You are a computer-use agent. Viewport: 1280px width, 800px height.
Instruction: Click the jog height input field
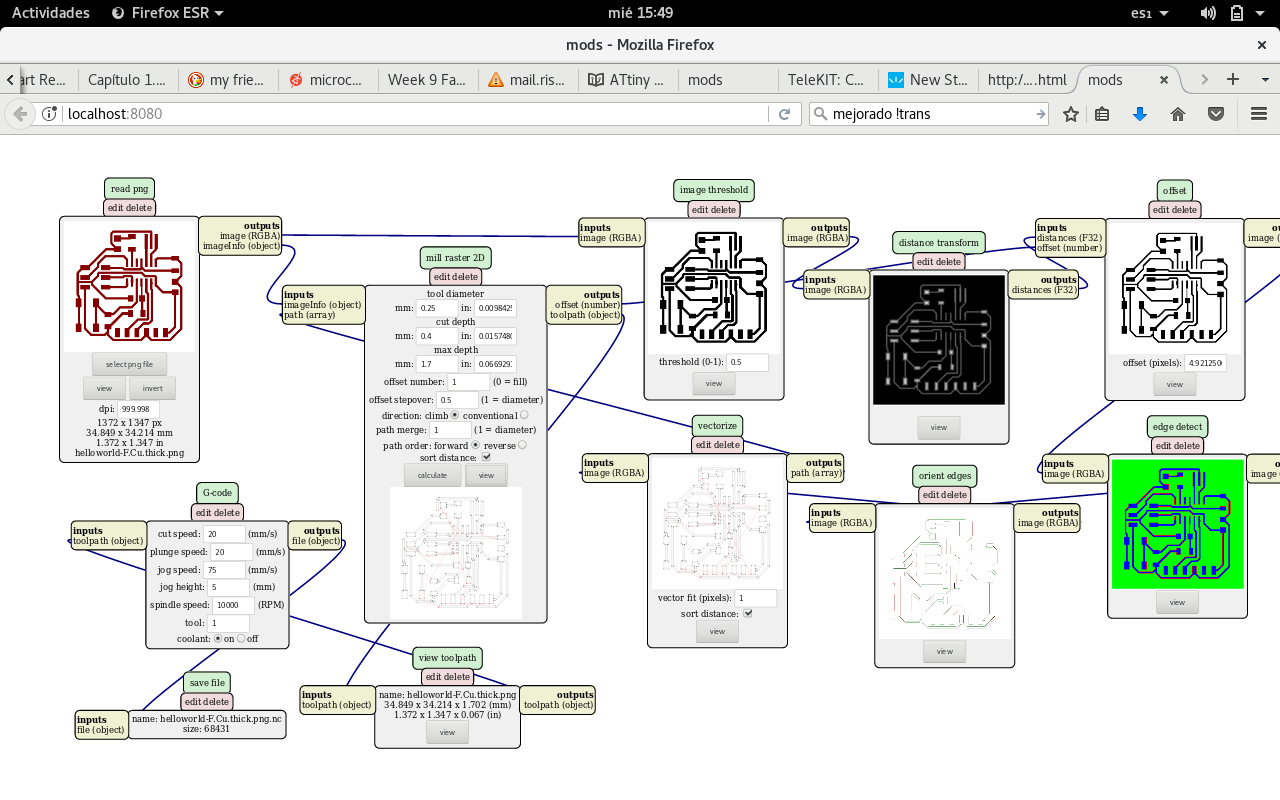227,587
